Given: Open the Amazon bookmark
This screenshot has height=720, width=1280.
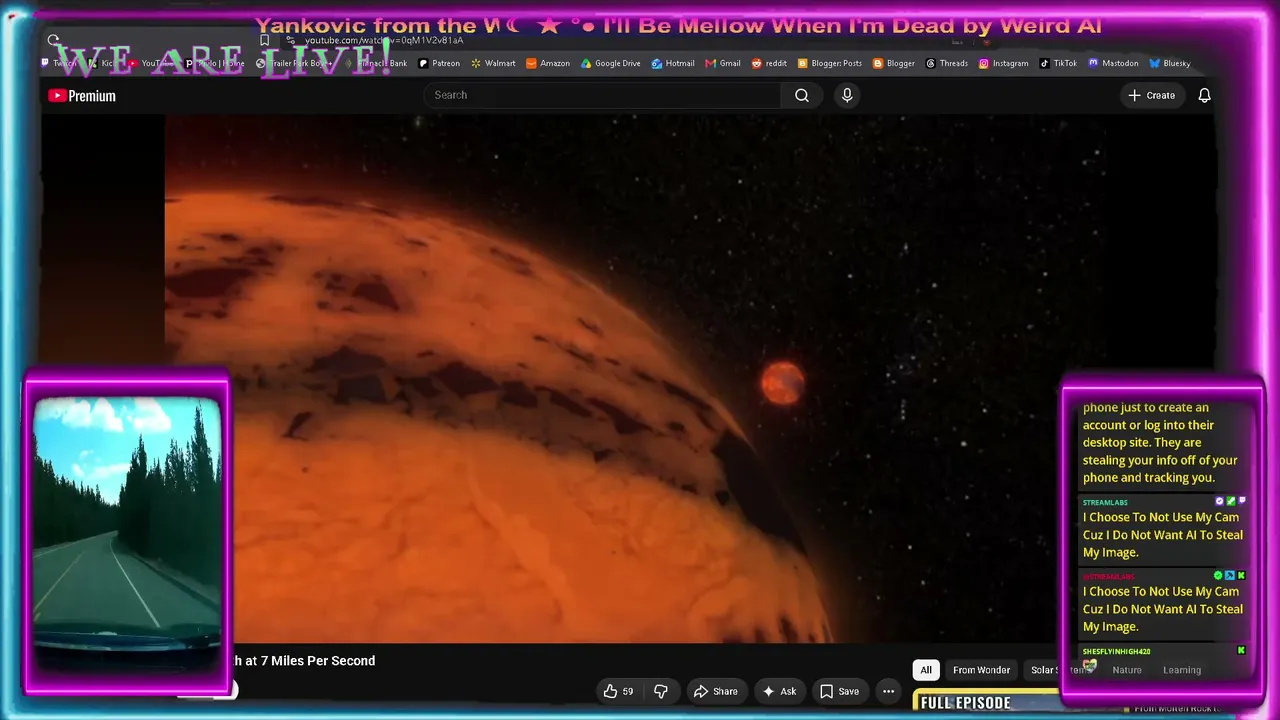Looking at the screenshot, I should point(548,63).
